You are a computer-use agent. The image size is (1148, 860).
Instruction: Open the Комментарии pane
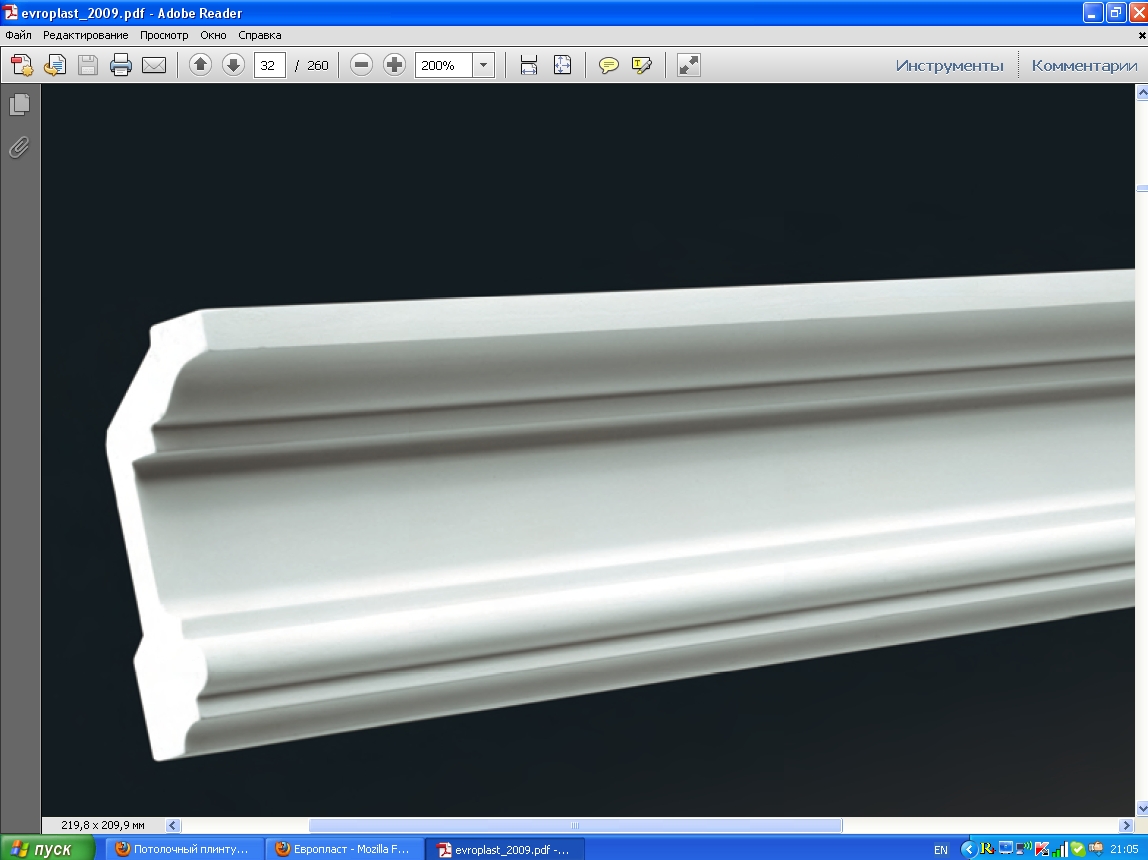(1084, 65)
